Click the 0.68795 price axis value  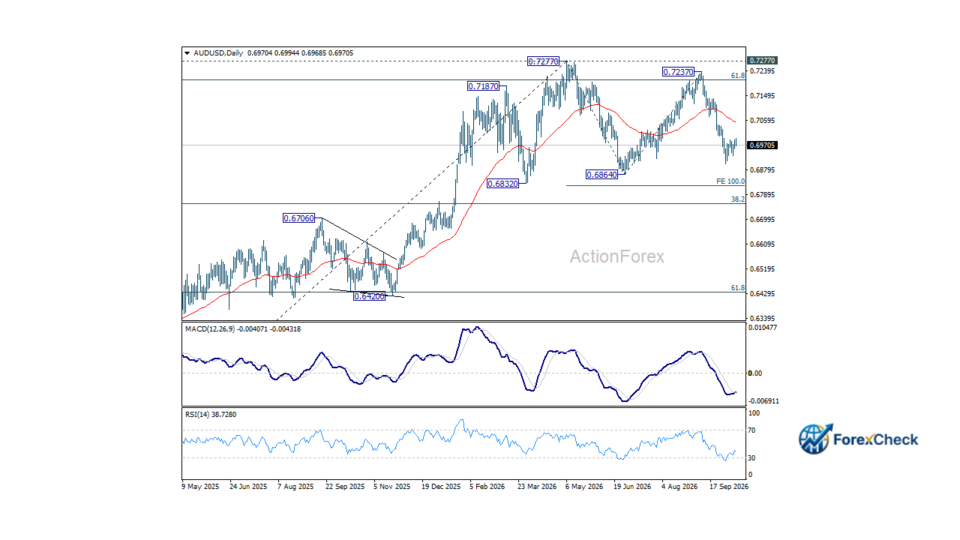point(762,170)
